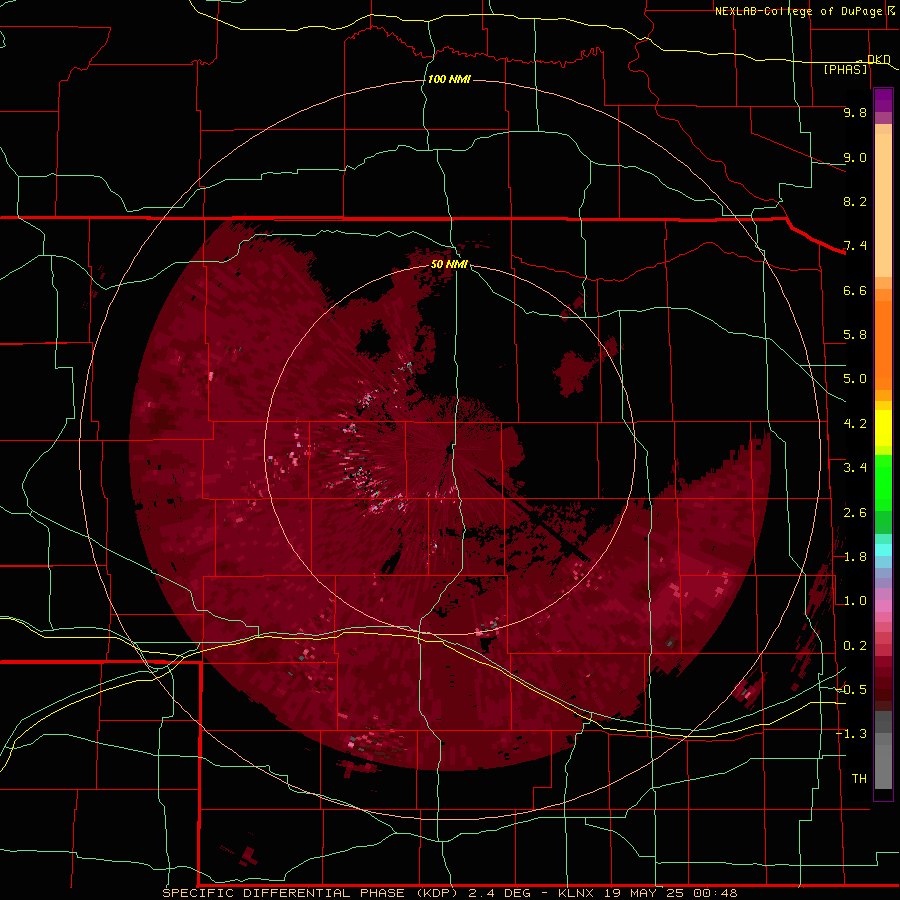Click the 7.4 legend value
Screen dimensions: 900x900
pos(855,246)
